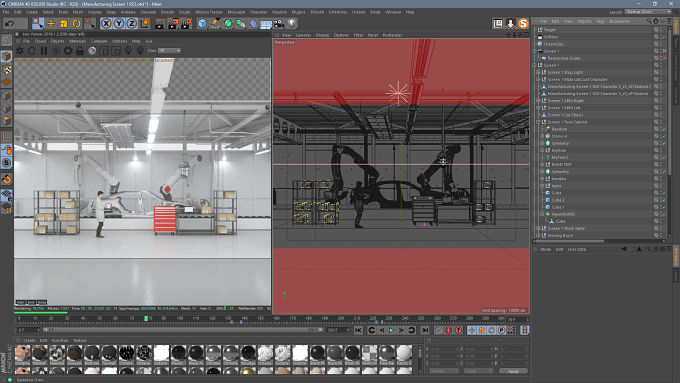680x383 pixels.
Task: Open the MoGraph menu
Action: click(x=236, y=12)
